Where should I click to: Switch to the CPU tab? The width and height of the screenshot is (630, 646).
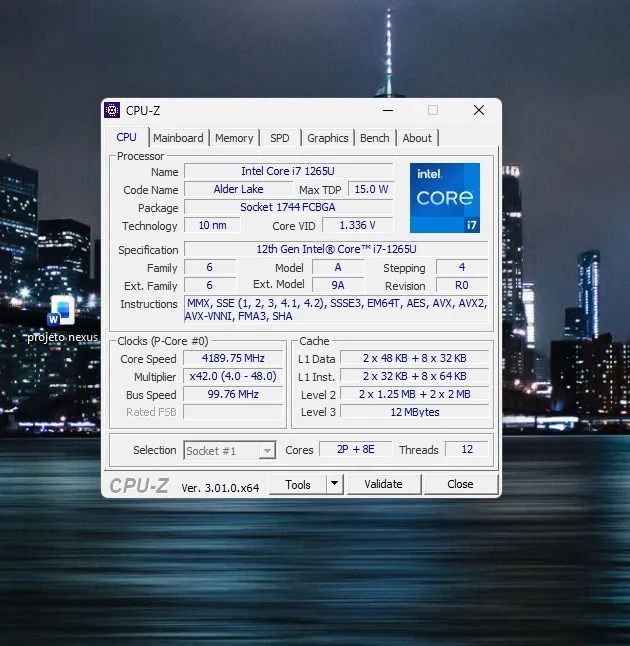coord(126,137)
